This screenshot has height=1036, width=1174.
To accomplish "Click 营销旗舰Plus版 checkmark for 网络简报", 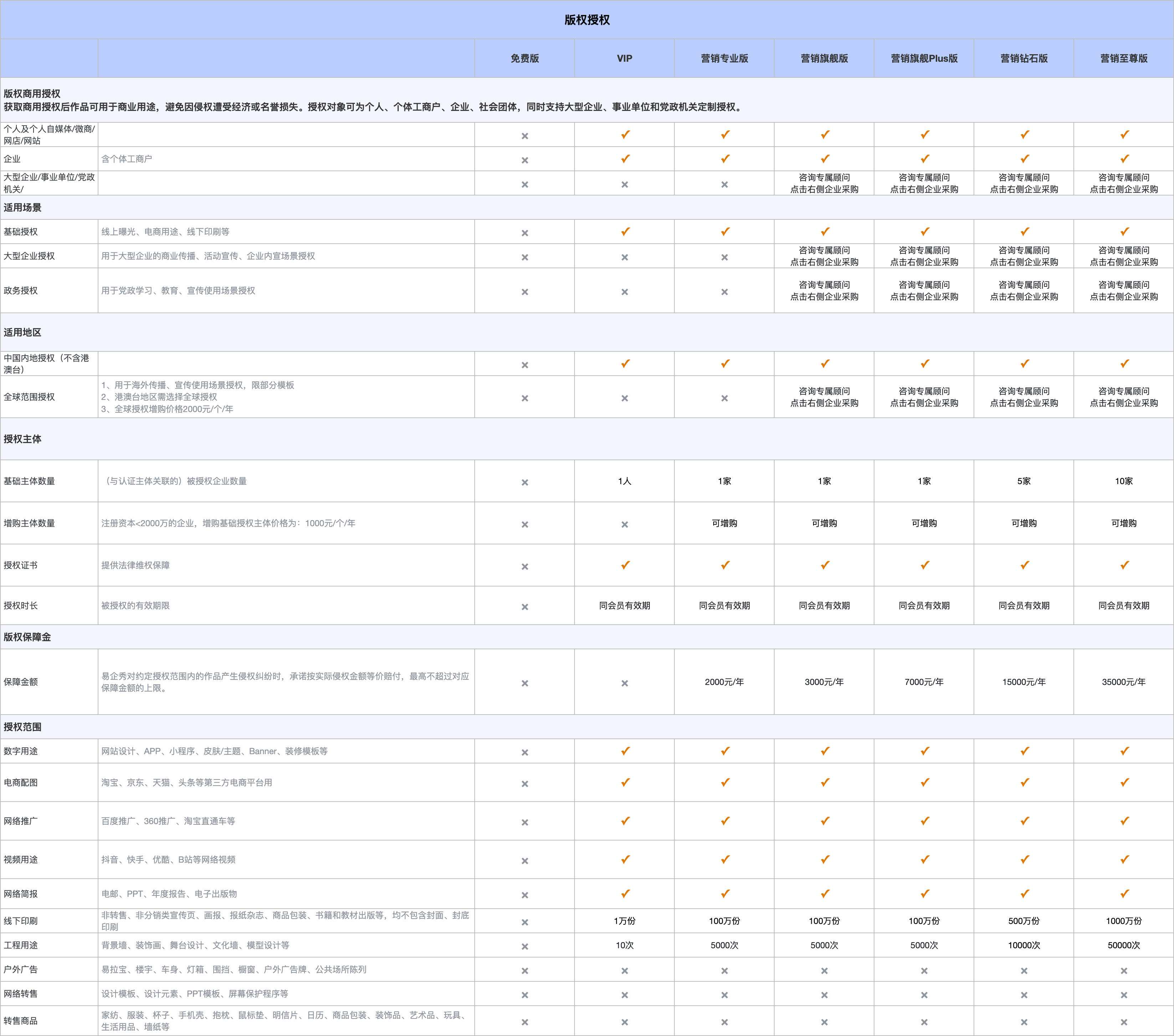I will point(924,894).
